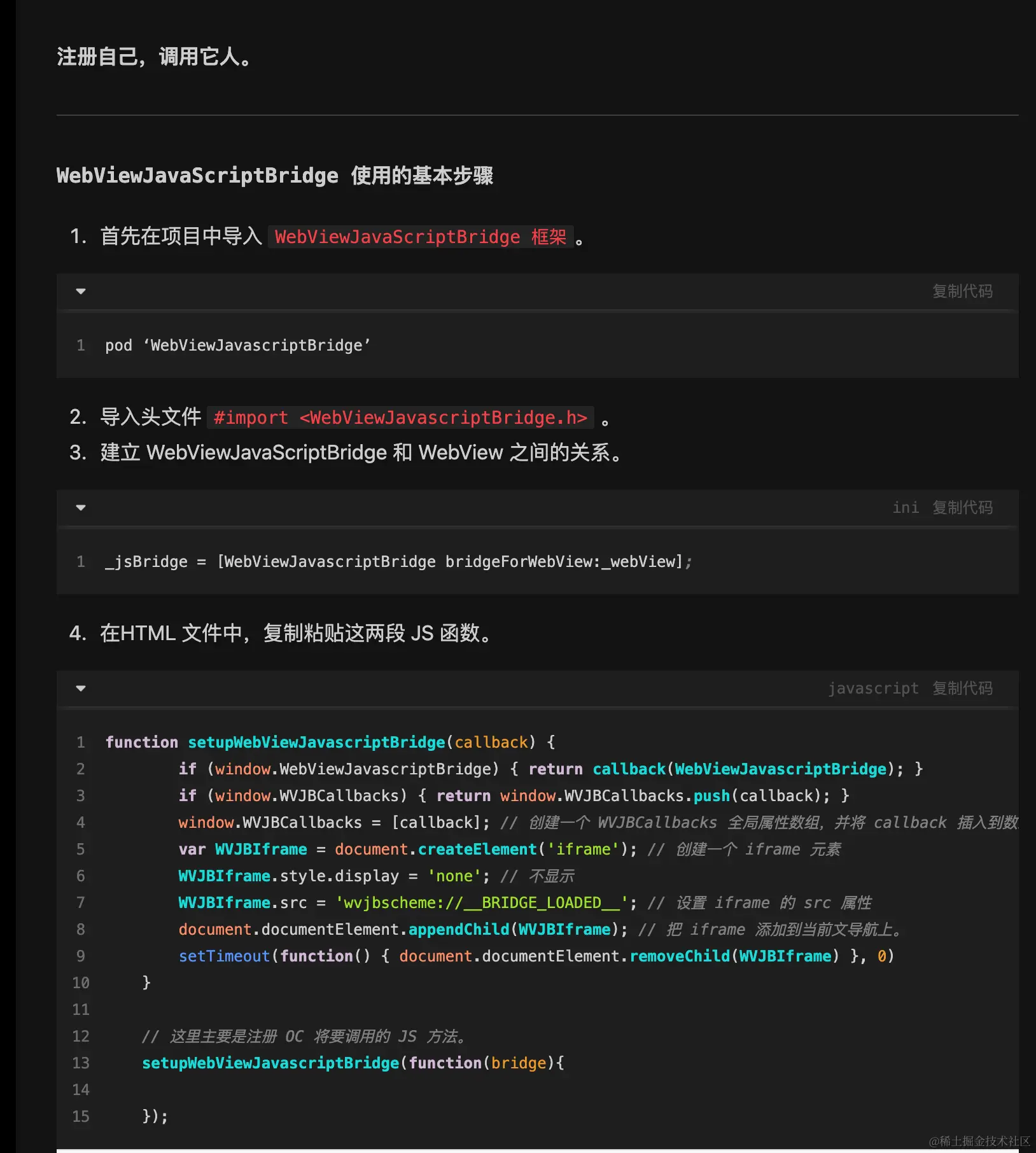Click step 4 text '在HTML 文件中，复制粘贴这两段 JS 函数。'
The image size is (1036, 1153).
[x=295, y=633]
